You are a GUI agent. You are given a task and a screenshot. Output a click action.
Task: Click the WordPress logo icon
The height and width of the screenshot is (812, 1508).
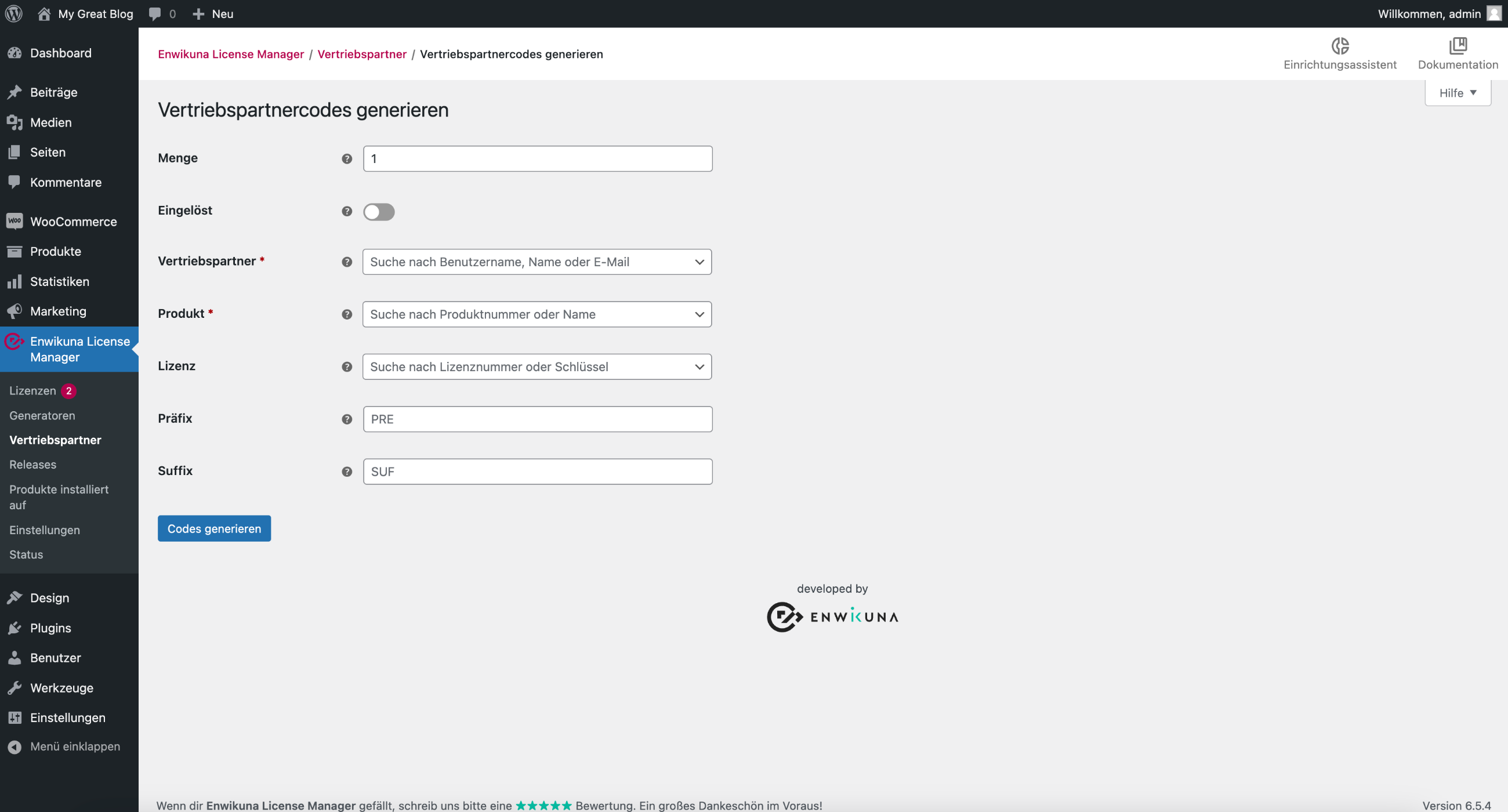[x=14, y=13]
